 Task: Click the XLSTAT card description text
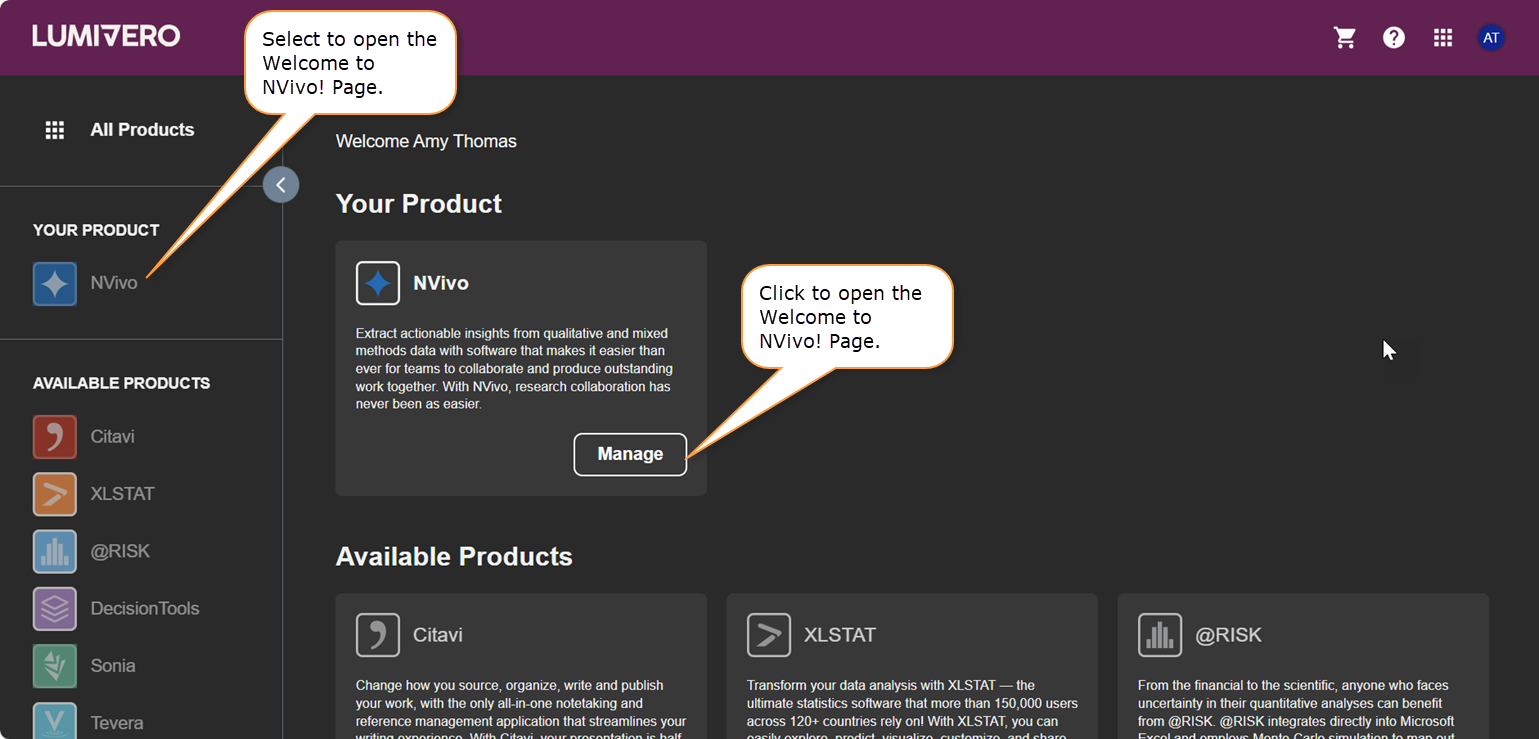912,708
